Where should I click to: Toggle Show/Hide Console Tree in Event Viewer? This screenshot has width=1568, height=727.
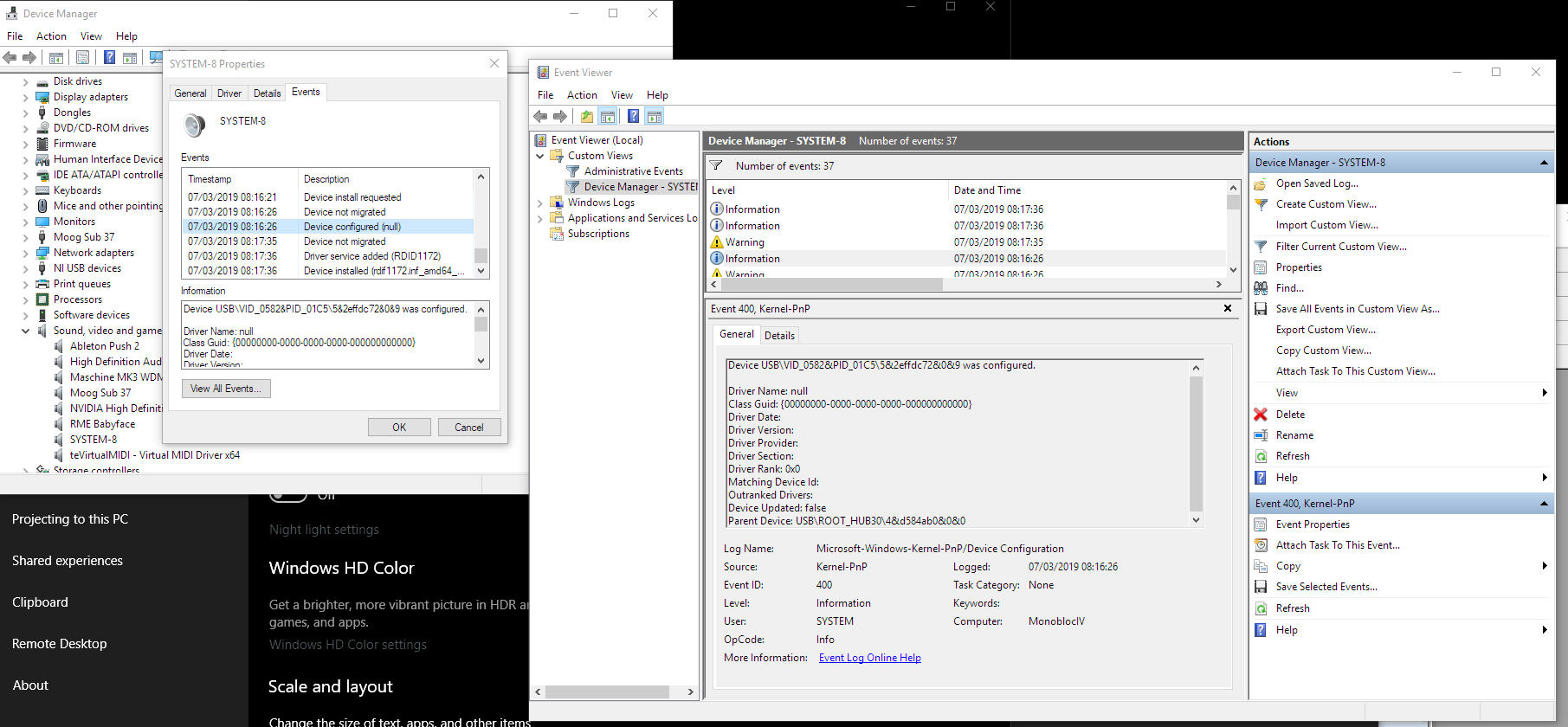(608, 117)
